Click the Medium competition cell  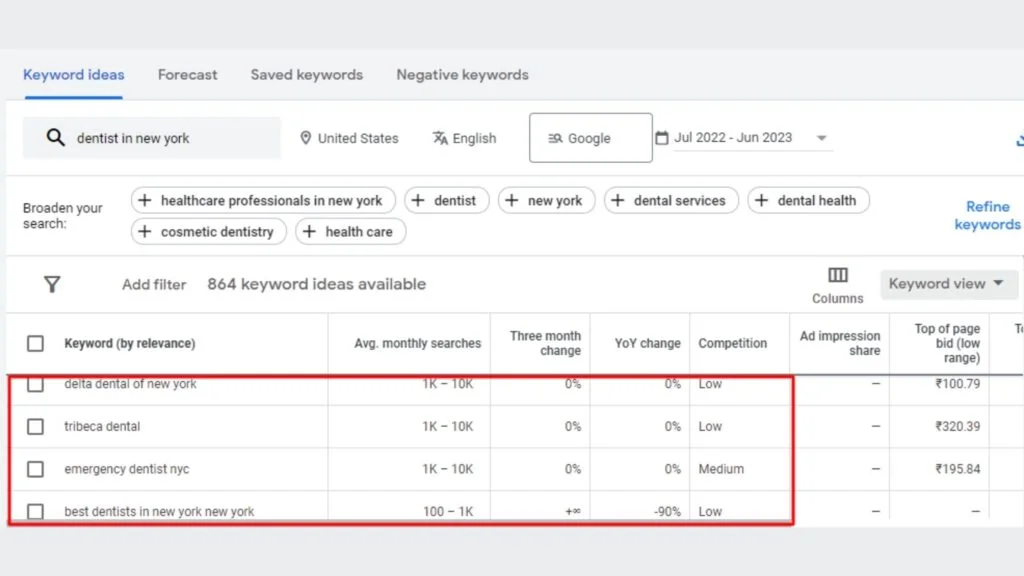point(721,469)
